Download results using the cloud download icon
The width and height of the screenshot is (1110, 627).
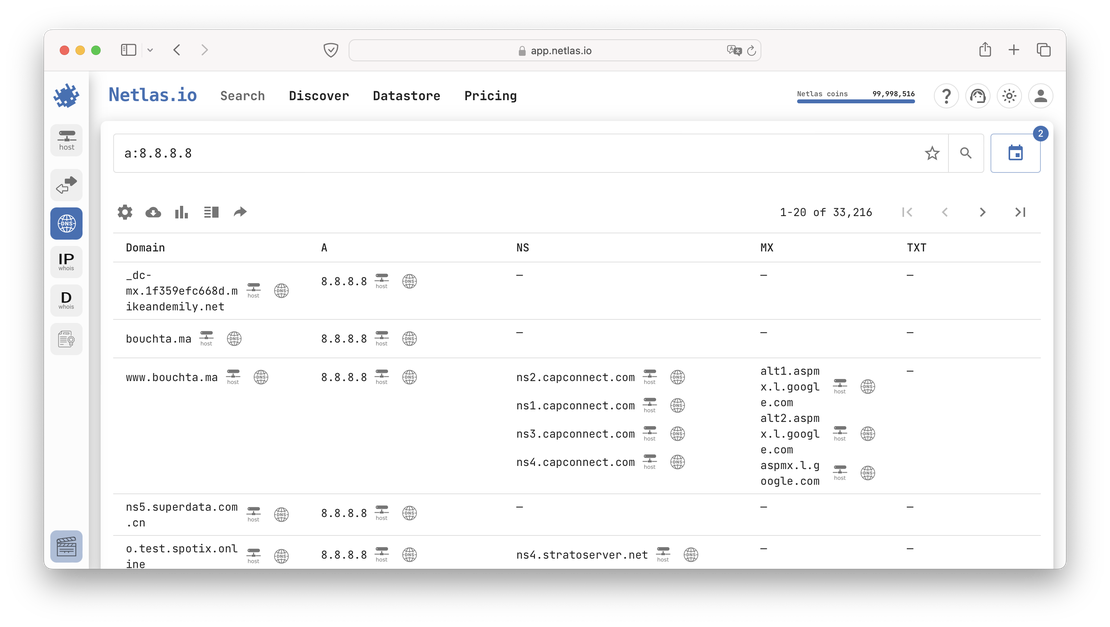pos(153,212)
